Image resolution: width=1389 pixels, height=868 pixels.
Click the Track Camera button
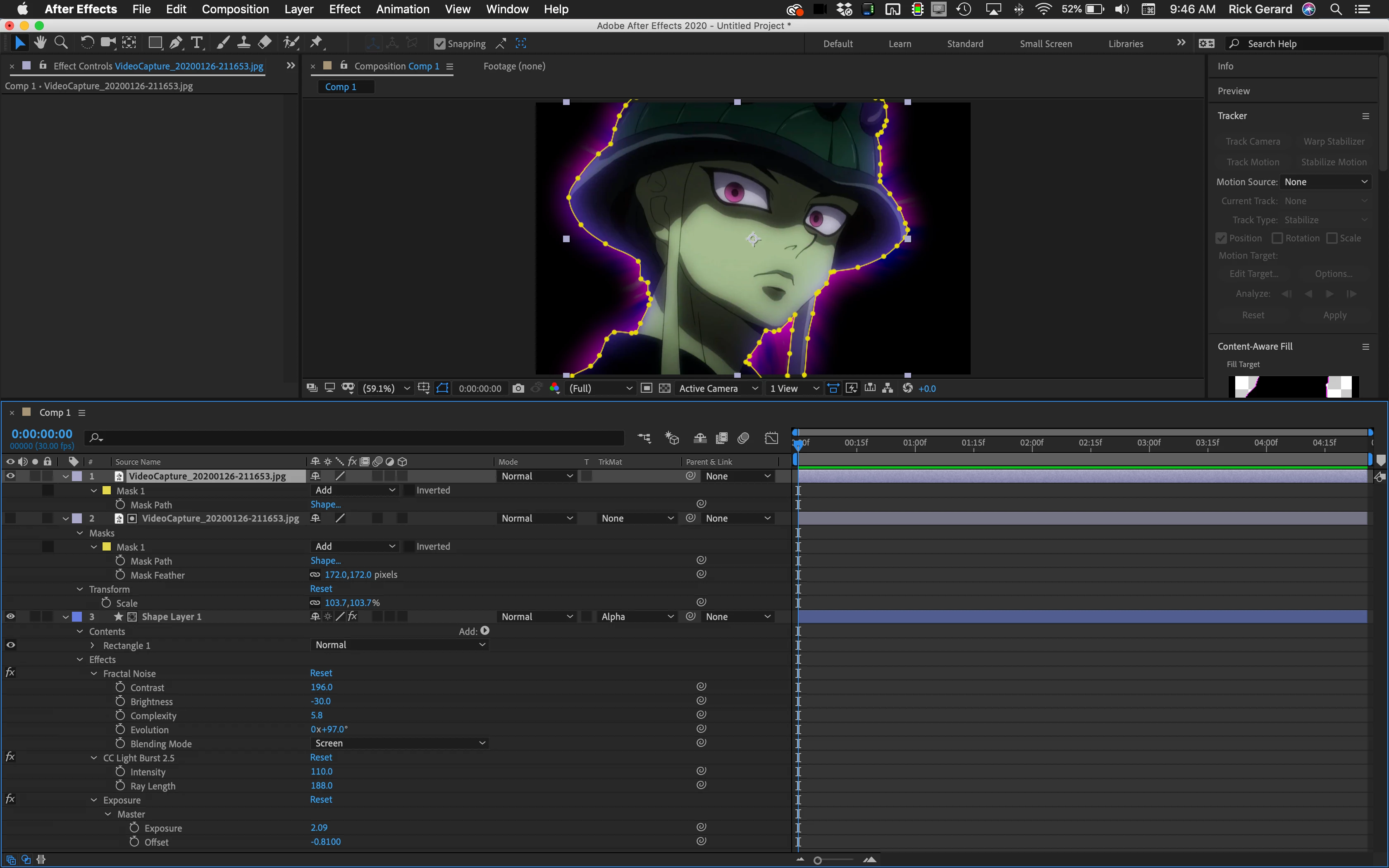[1253, 142]
